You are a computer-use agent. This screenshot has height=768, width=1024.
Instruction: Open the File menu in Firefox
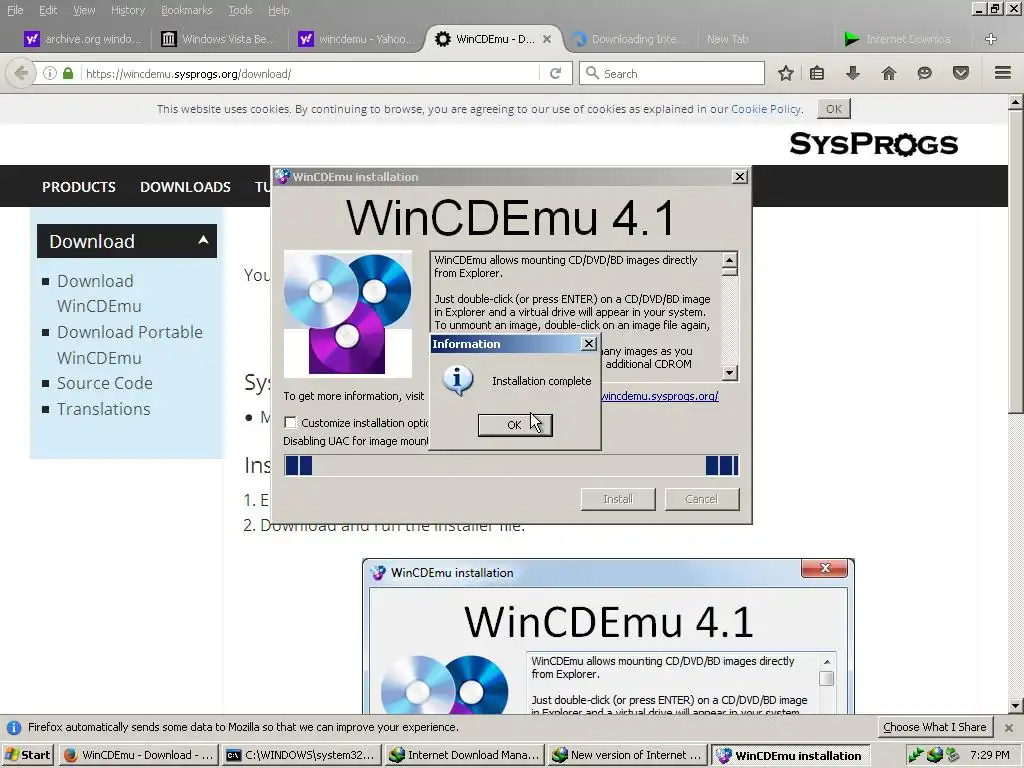[x=15, y=10]
